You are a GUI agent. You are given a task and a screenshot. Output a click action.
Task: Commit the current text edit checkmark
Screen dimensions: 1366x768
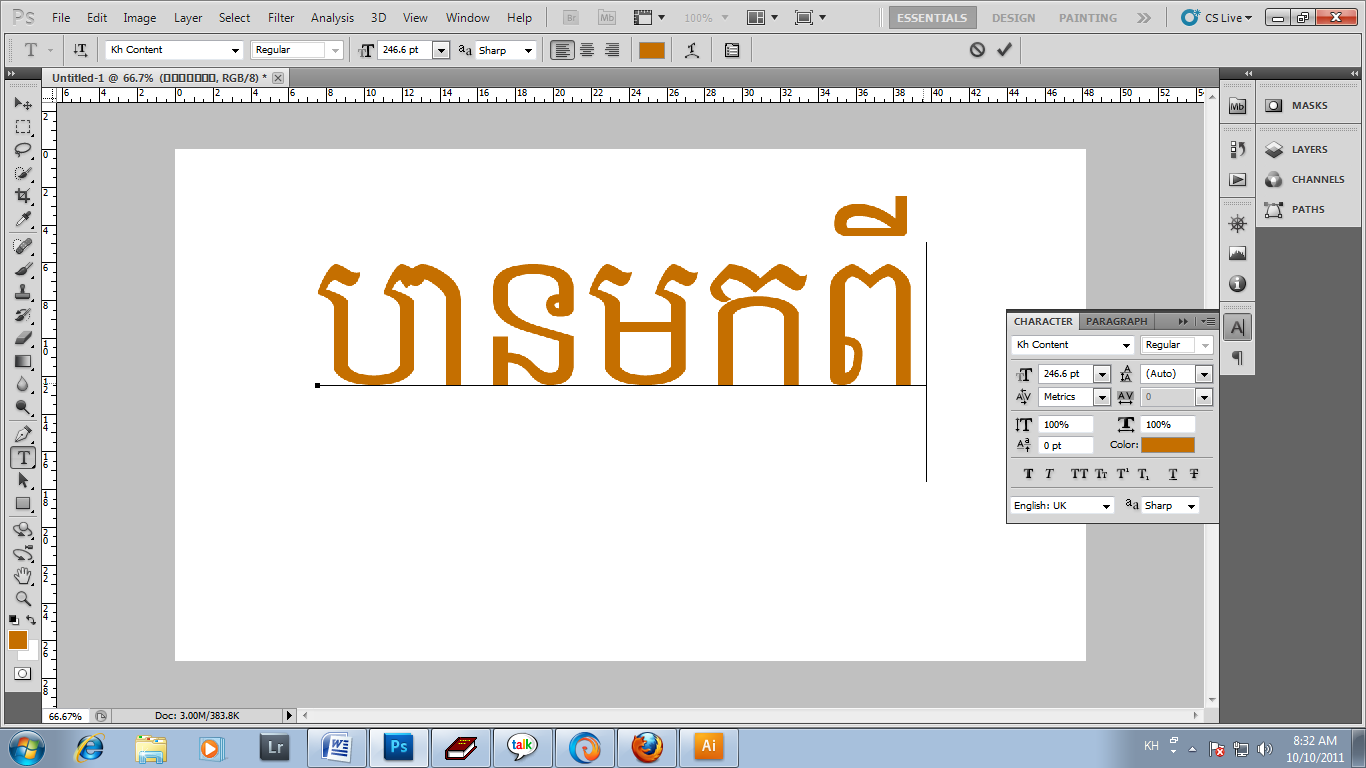tap(1004, 50)
